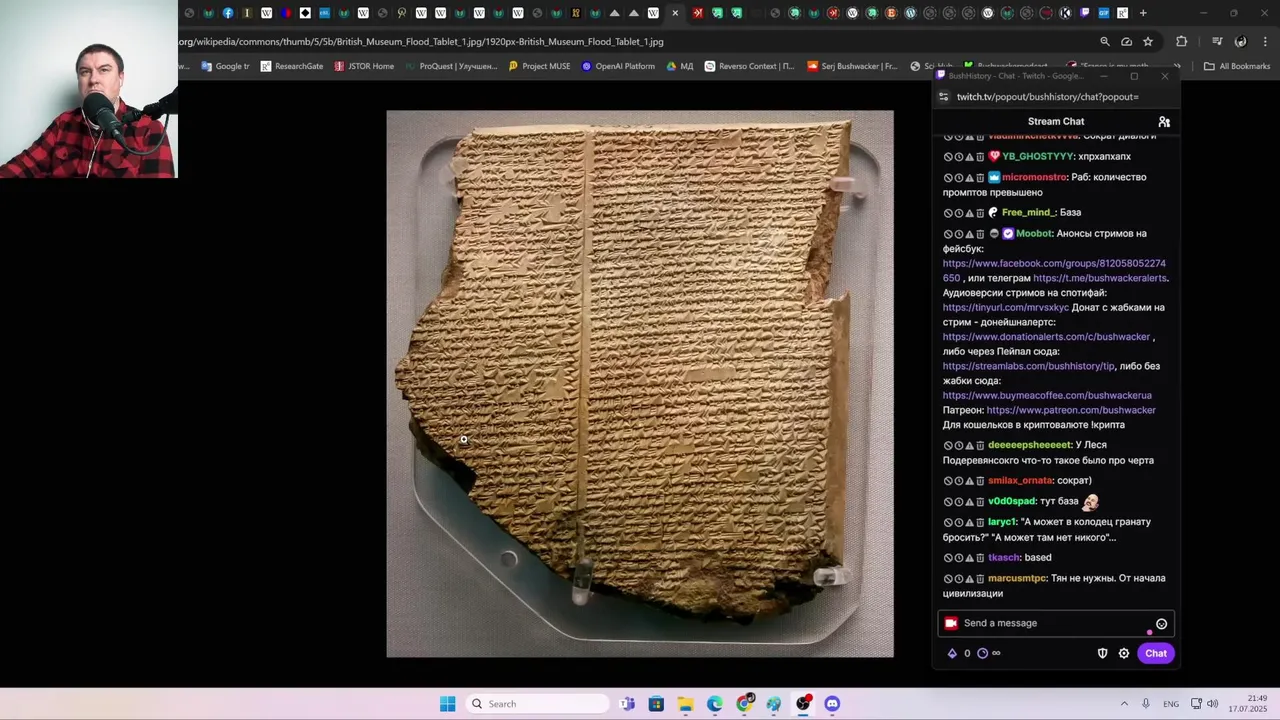This screenshot has width=1280, height=720.
Task: Select the username Moobot in chat
Action: tap(1034, 234)
